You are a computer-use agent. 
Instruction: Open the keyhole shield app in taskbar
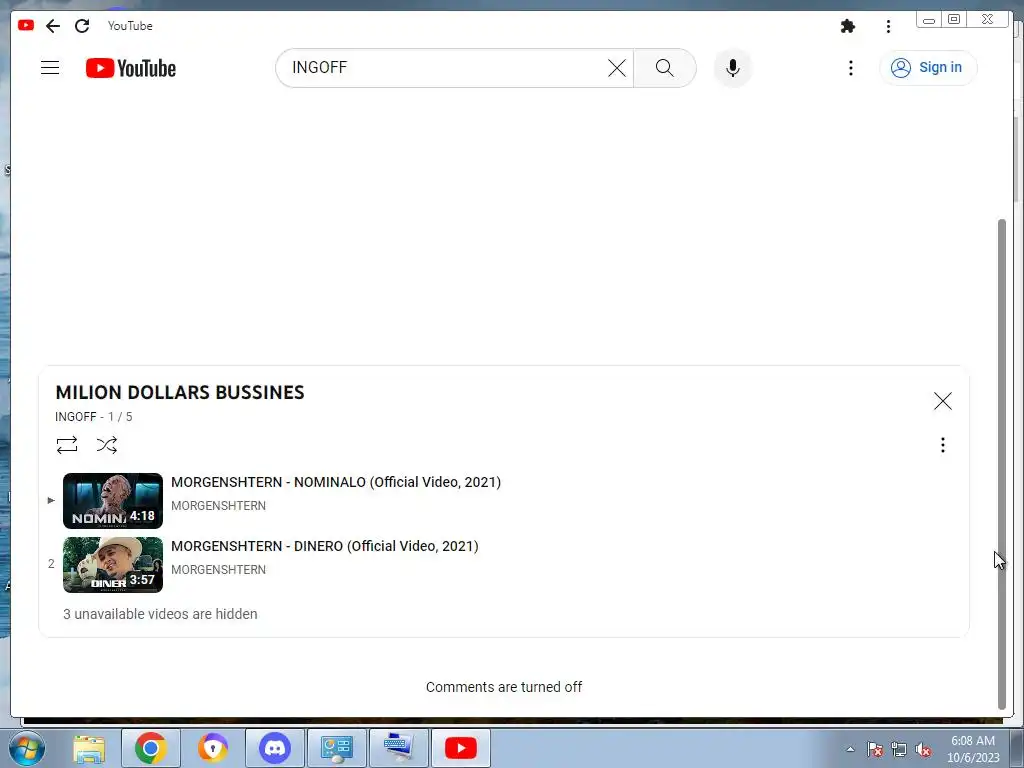pos(213,748)
